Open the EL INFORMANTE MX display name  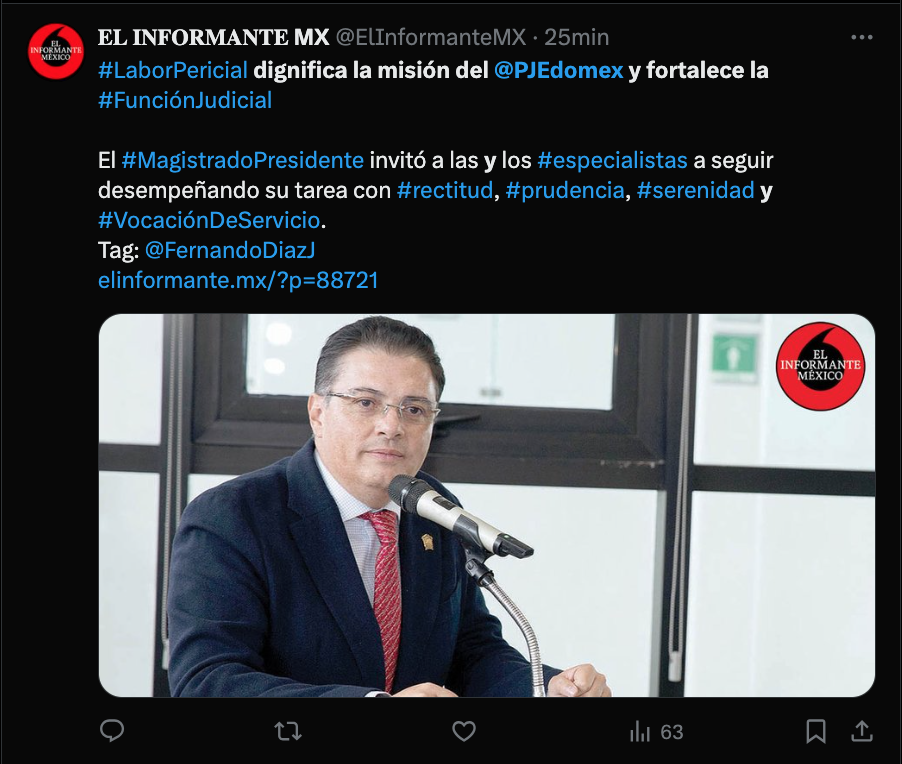click(213, 37)
